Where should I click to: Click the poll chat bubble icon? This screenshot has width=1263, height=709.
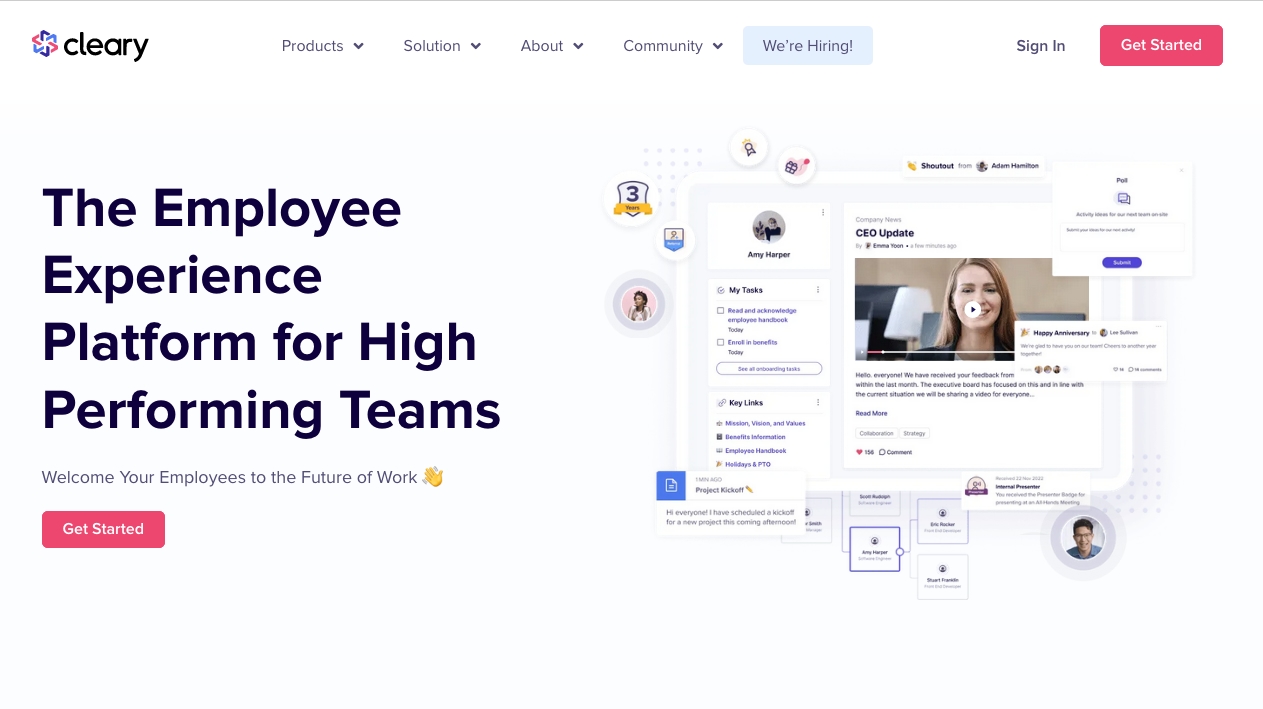1122,199
